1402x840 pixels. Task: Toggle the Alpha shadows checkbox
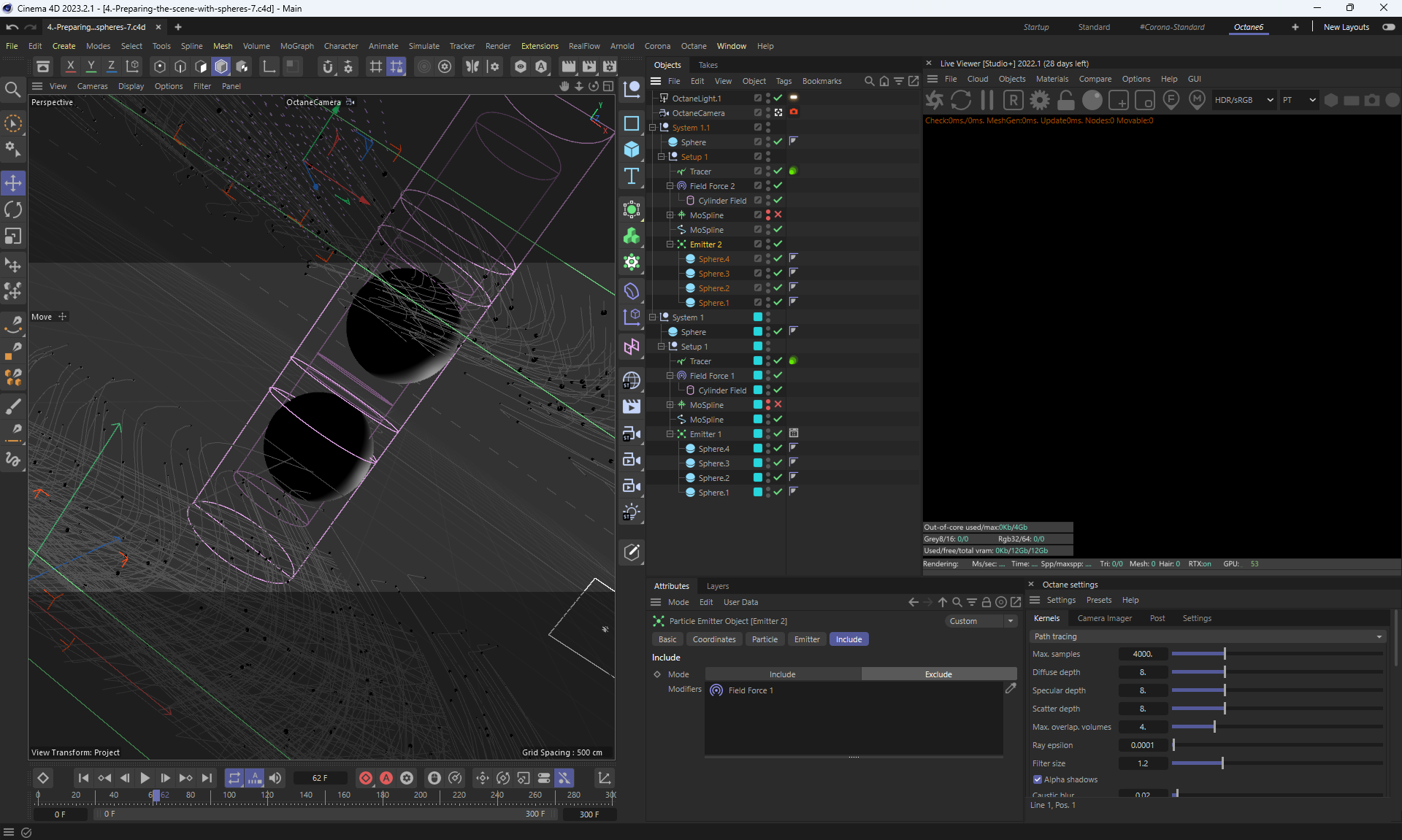1038,779
